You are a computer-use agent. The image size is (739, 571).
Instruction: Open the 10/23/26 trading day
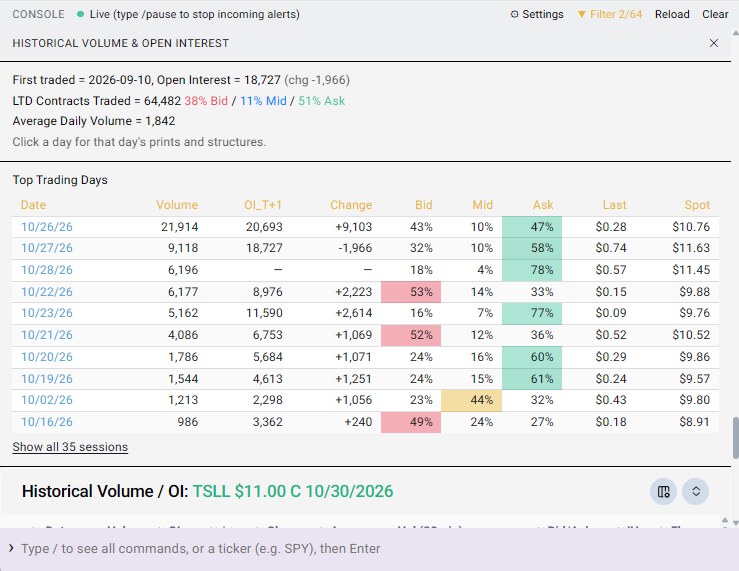tap(47, 313)
